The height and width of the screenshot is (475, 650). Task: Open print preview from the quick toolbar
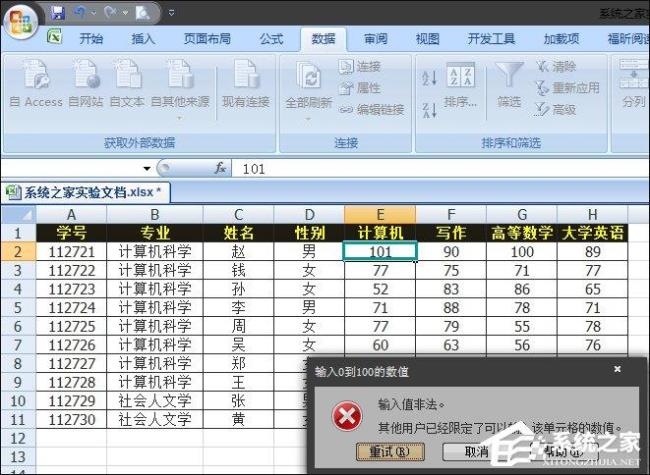(143, 13)
